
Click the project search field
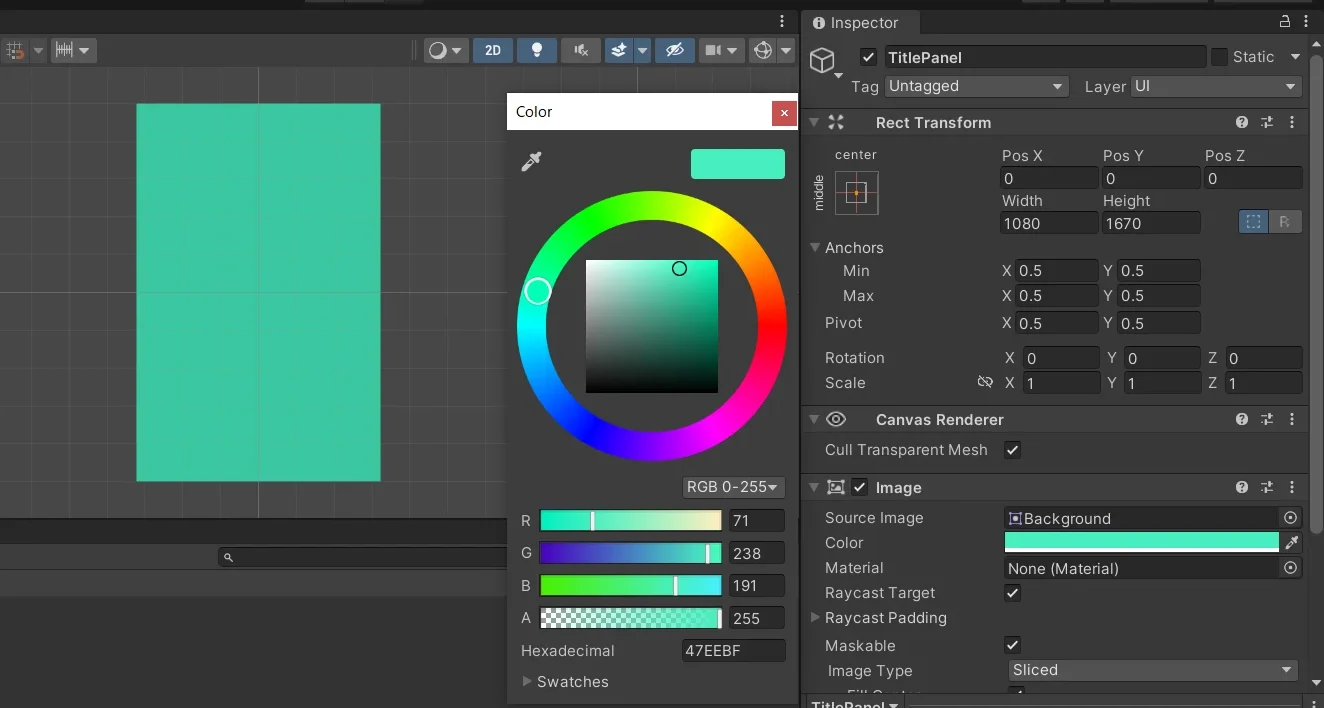362,557
